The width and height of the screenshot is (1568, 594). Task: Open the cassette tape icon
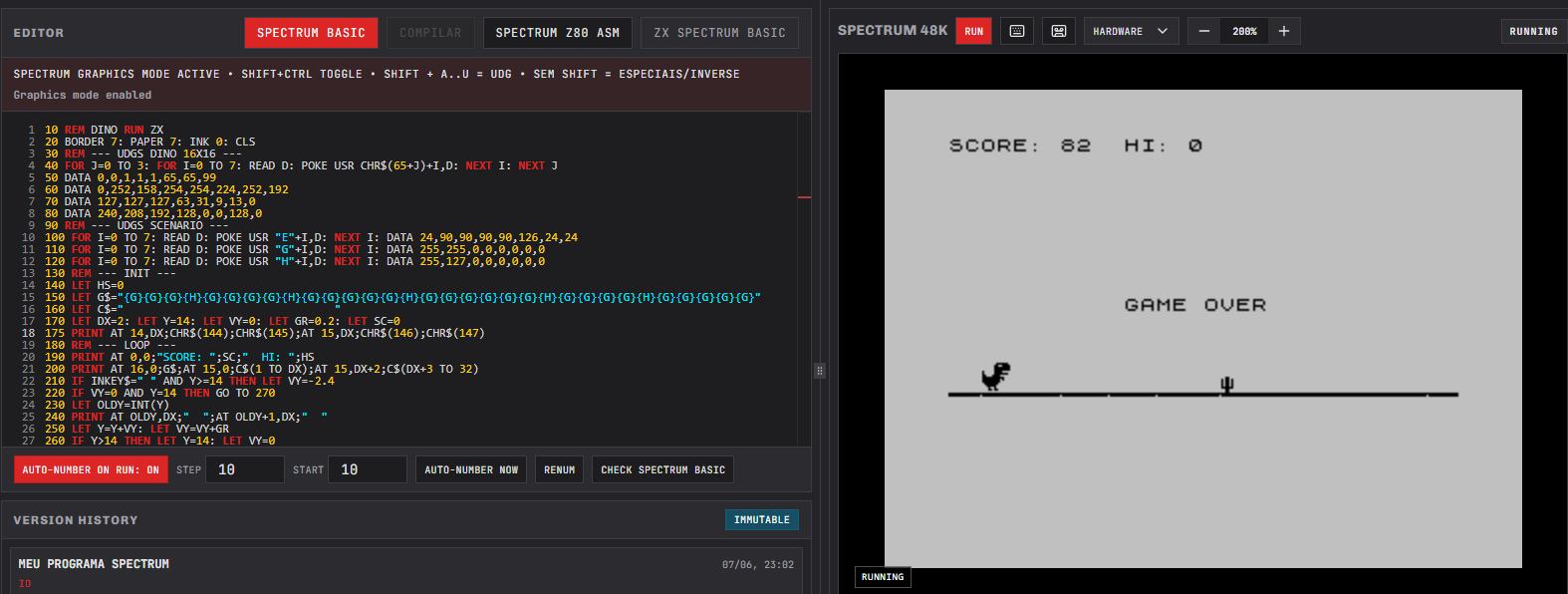click(1059, 31)
